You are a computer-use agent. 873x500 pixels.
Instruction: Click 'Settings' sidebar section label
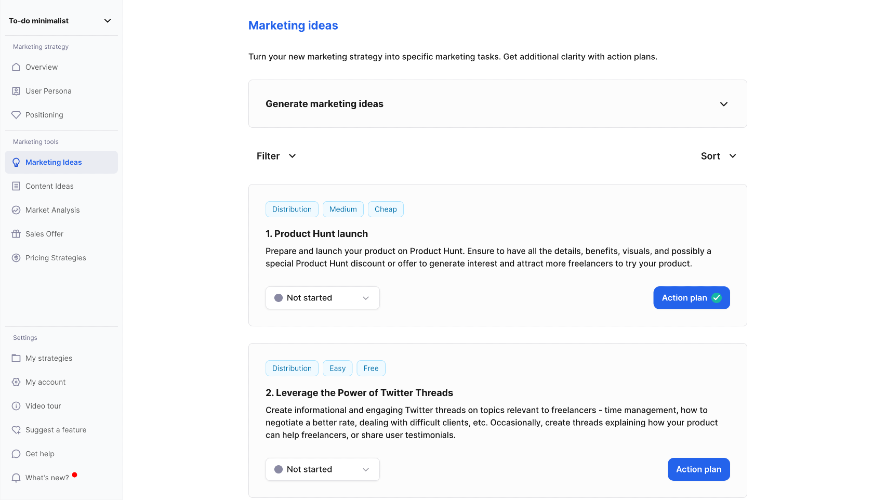click(x=25, y=337)
